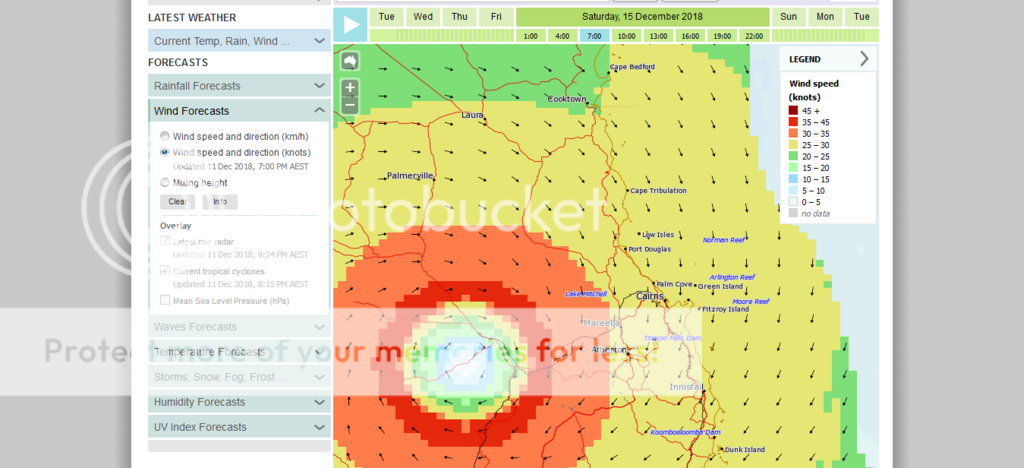Switch to the first Tue day tab
Screen dimensions: 1024x468
[387, 17]
